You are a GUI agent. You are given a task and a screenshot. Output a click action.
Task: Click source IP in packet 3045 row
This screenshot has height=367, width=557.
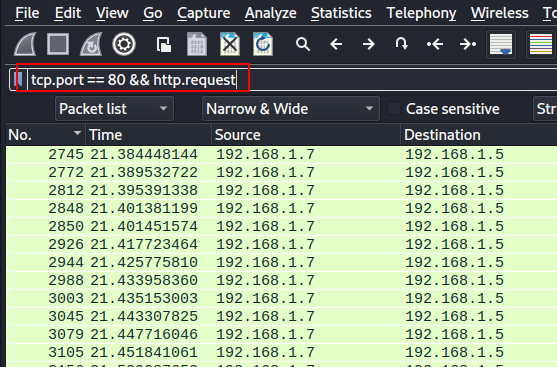pyautogui.click(x=265, y=316)
